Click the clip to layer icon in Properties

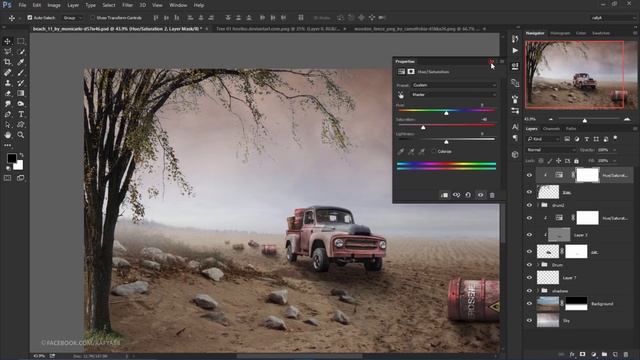pyautogui.click(x=444, y=195)
